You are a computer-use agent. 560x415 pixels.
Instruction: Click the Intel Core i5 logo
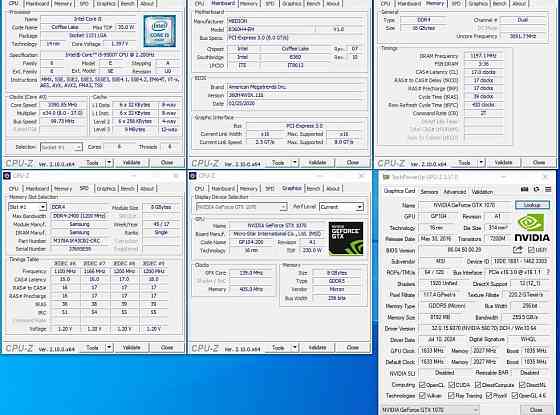point(159,31)
